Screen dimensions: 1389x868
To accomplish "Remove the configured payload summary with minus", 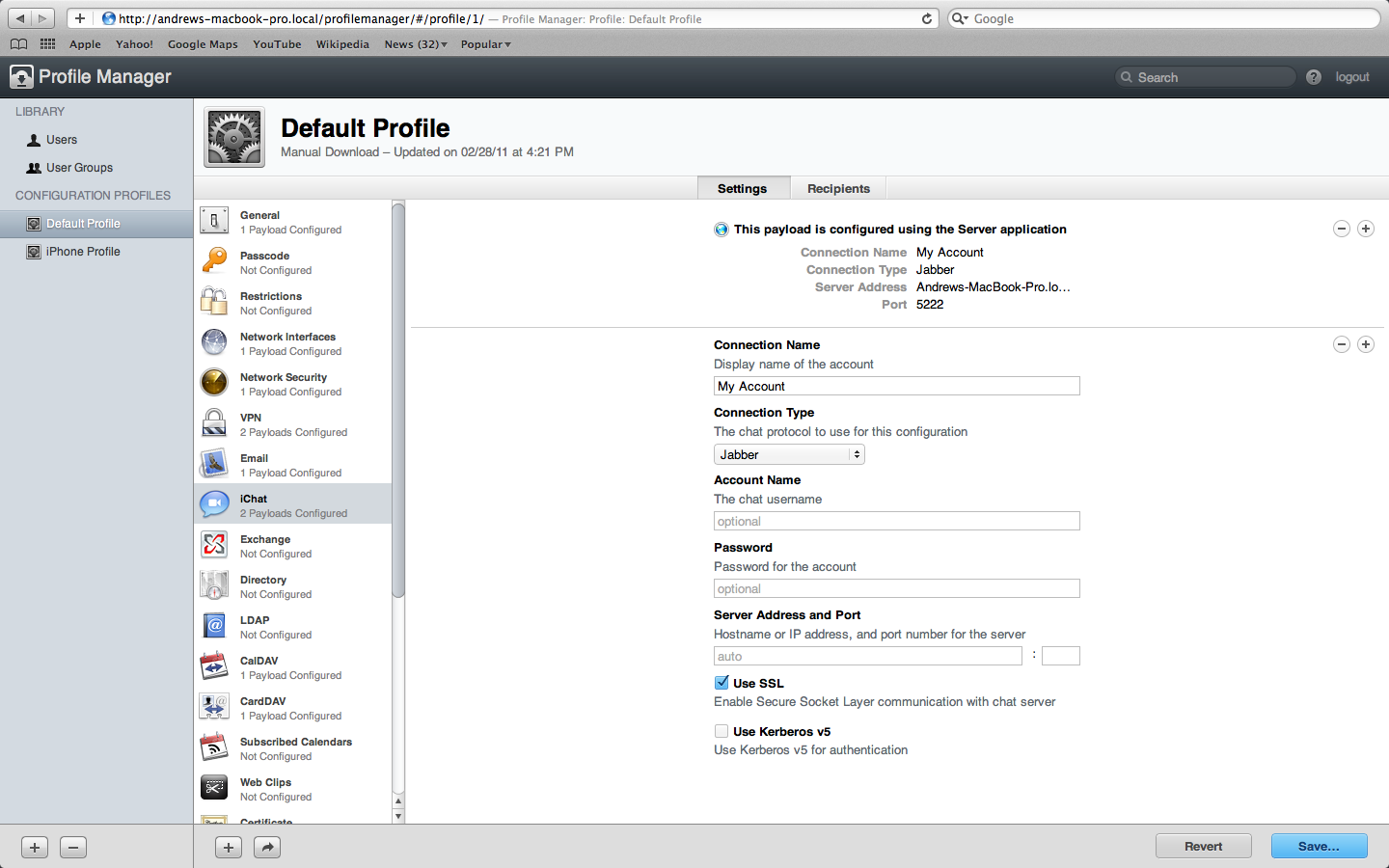I will (x=1342, y=229).
